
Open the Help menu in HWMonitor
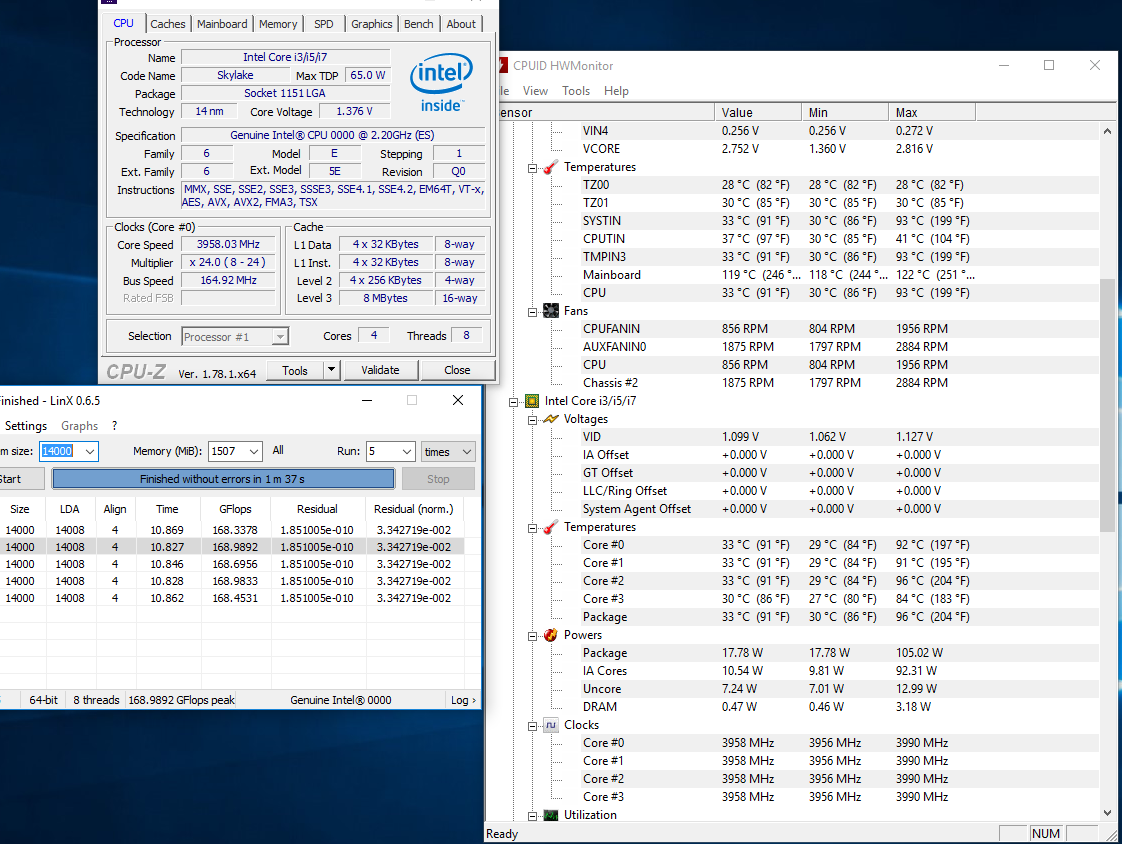point(616,91)
